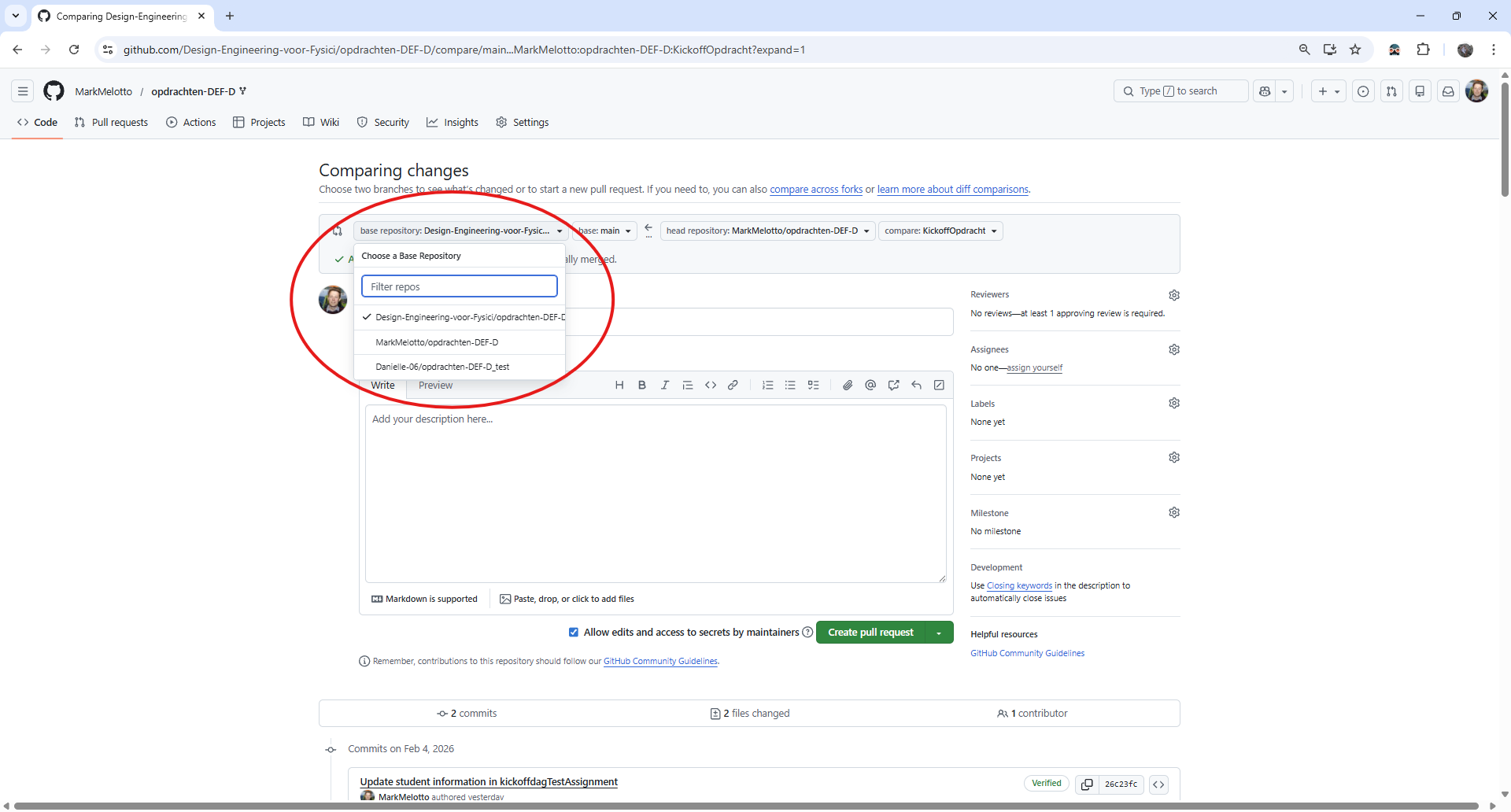Open compare across forks link
This screenshot has height=812, width=1511.
point(816,190)
